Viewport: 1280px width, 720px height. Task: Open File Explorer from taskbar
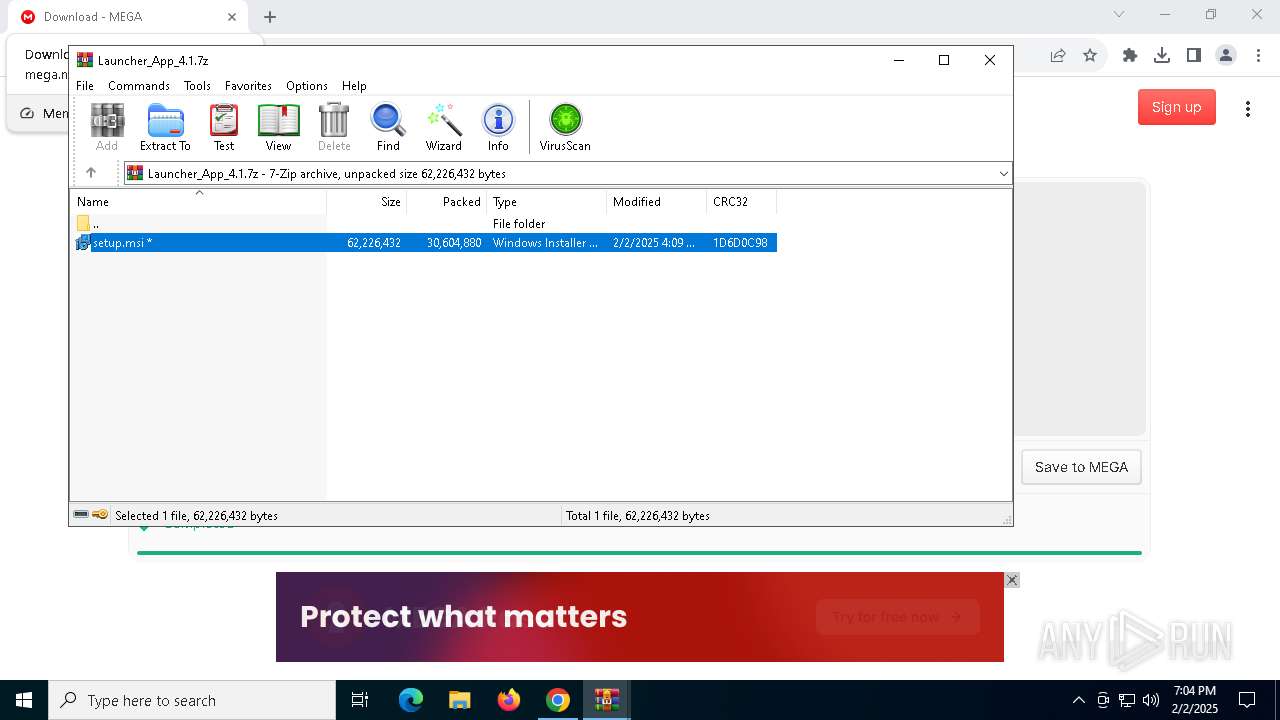click(460, 700)
